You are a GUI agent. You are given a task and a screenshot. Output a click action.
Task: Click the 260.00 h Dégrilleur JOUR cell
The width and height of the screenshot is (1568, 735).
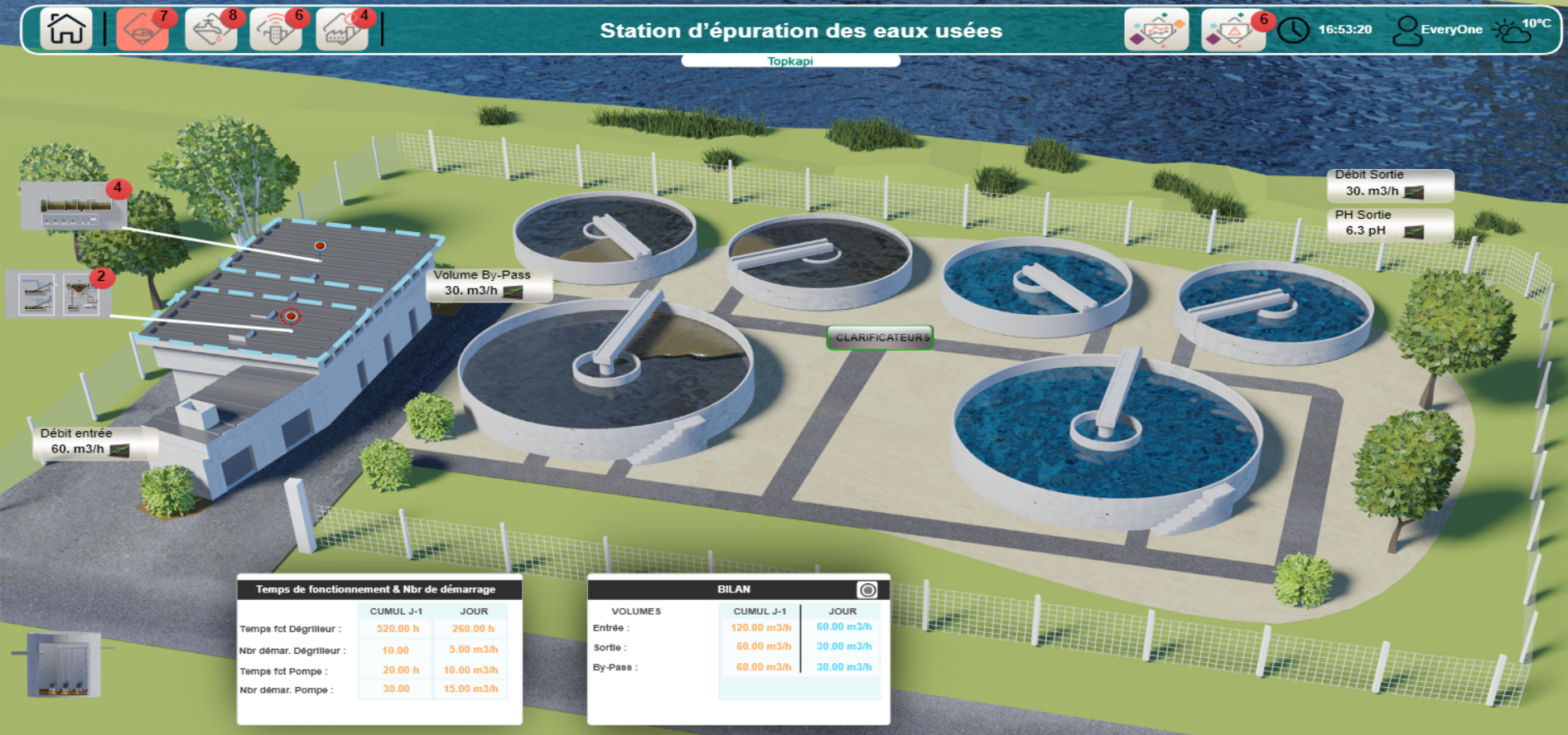pos(472,629)
